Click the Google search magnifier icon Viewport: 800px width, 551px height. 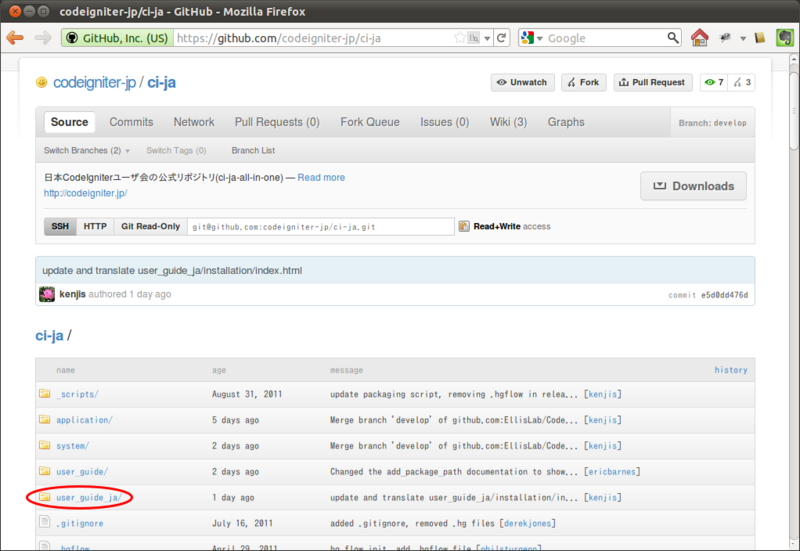tap(673, 38)
